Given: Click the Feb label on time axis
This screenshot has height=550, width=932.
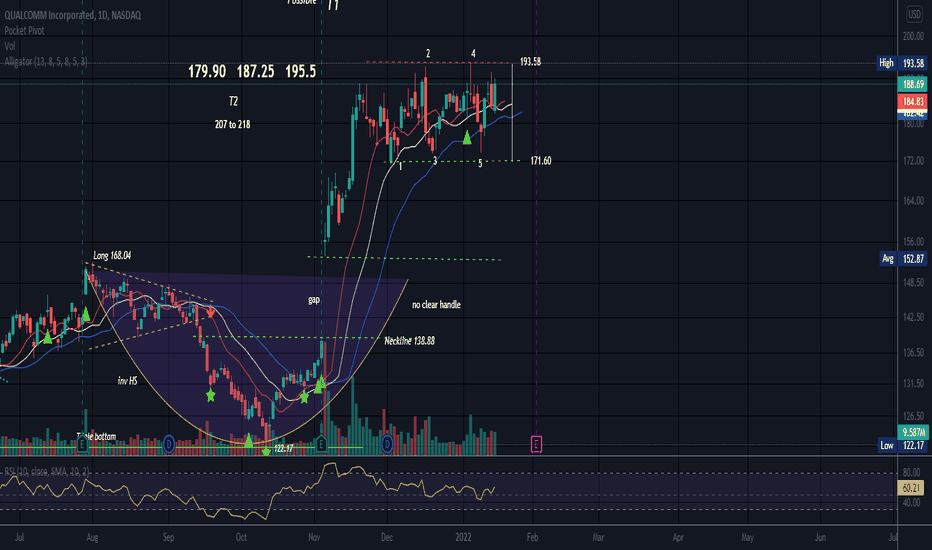Looking at the screenshot, I should point(532,537).
